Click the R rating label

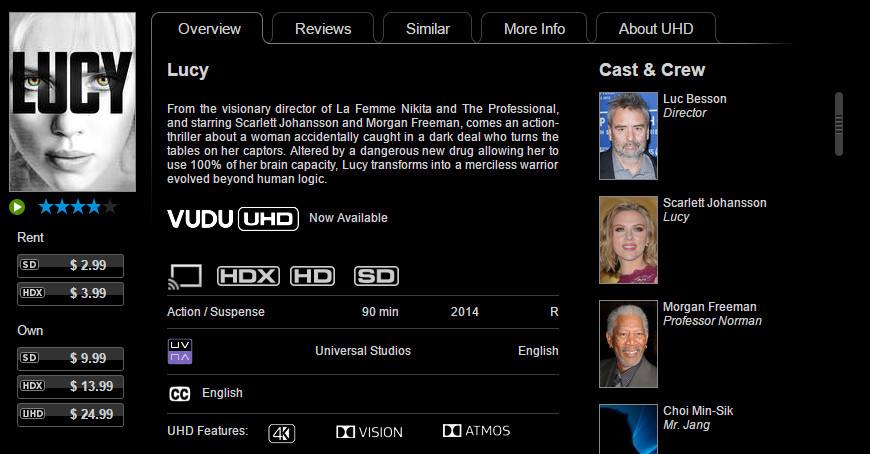tap(554, 312)
